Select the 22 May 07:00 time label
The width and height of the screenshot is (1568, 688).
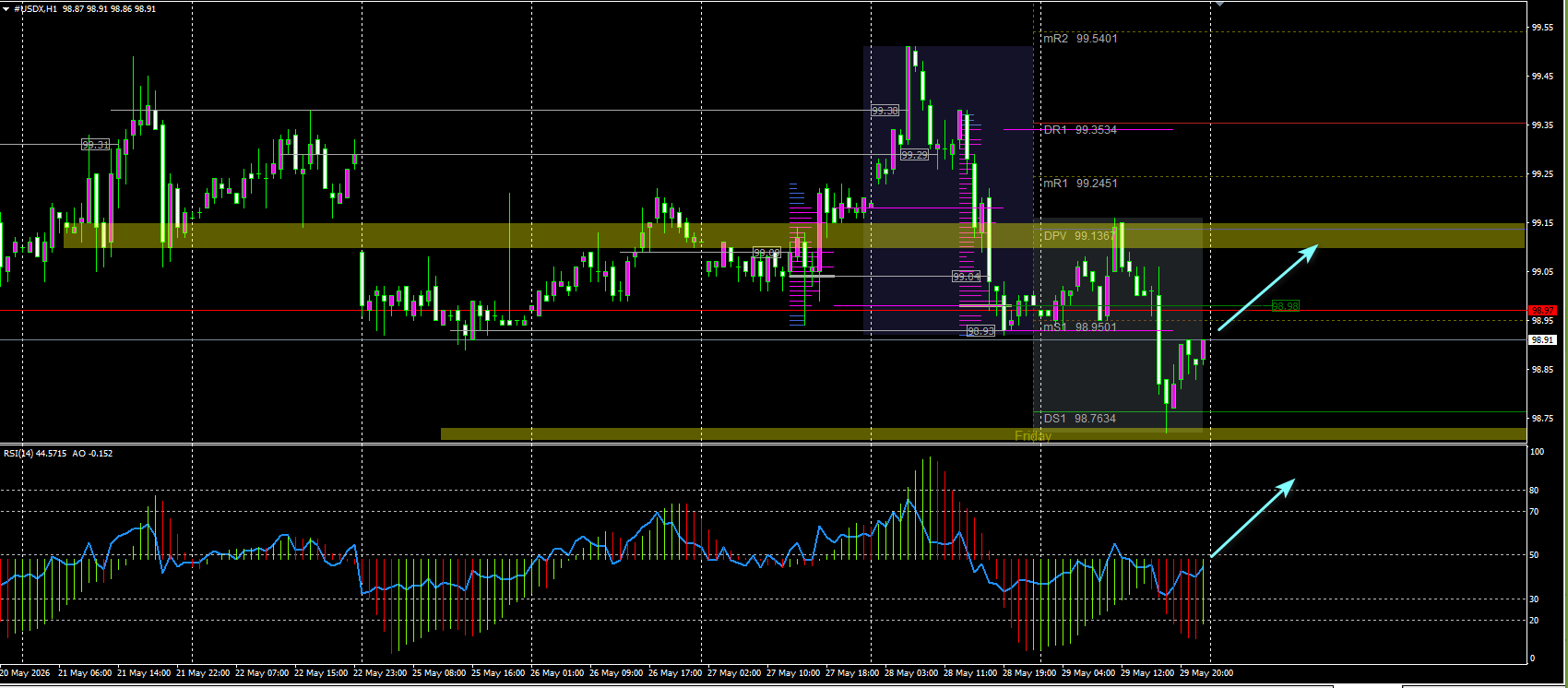[x=263, y=673]
